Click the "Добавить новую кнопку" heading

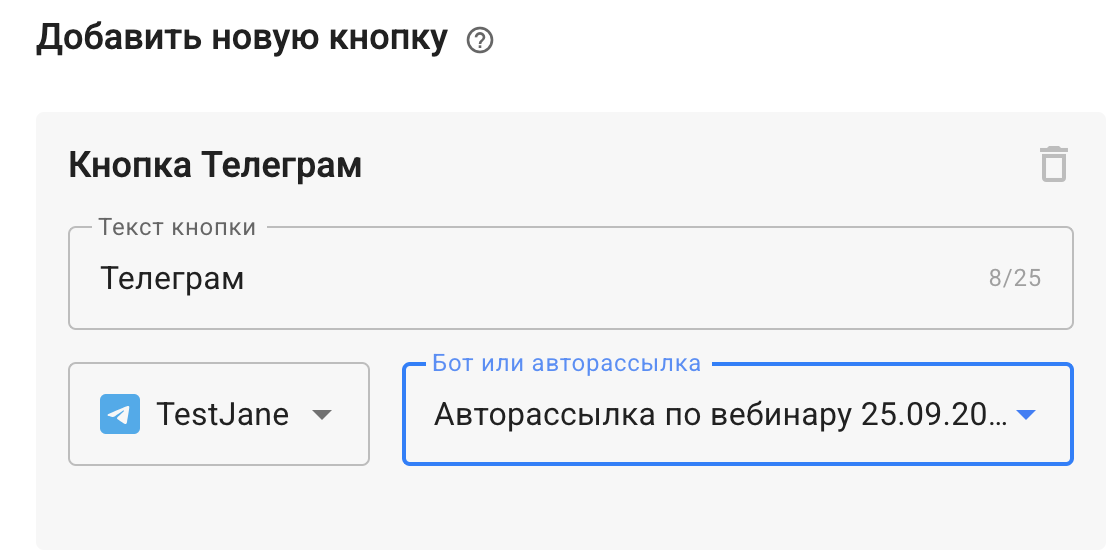pos(241,39)
